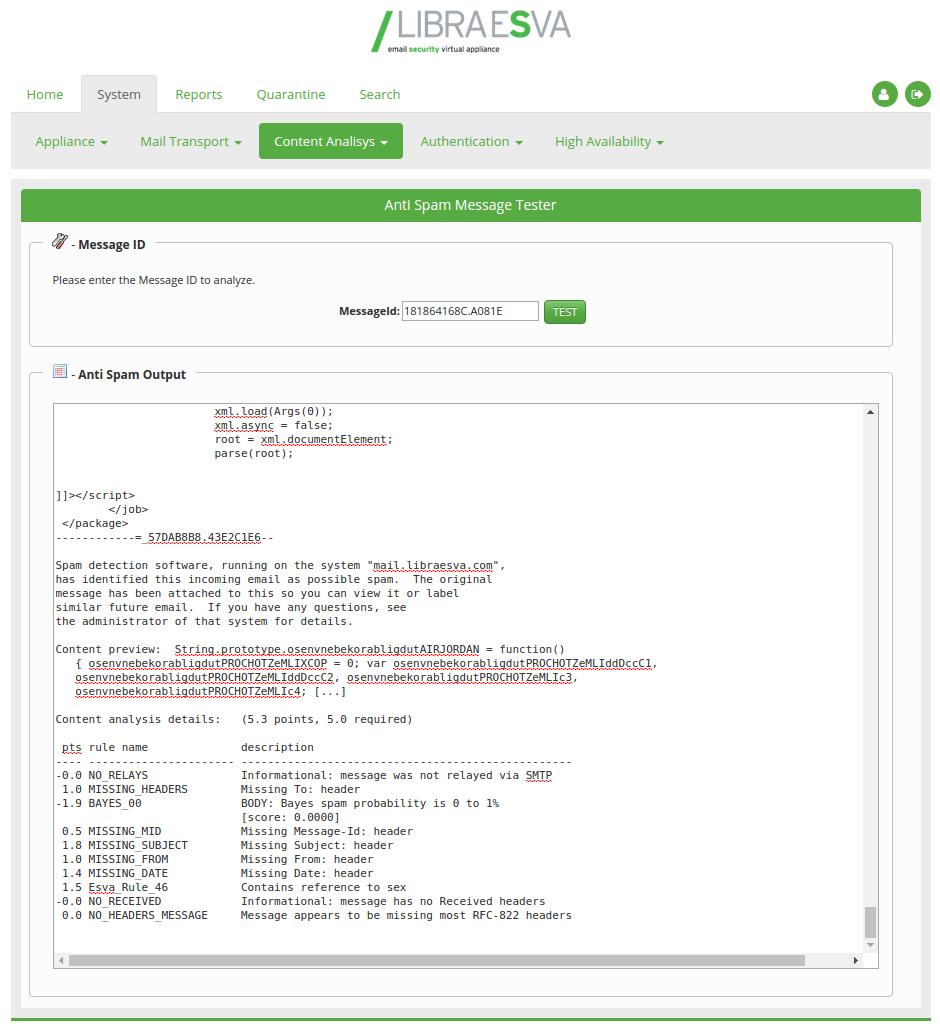Click the paperclip icon beside Message ID

[58, 242]
